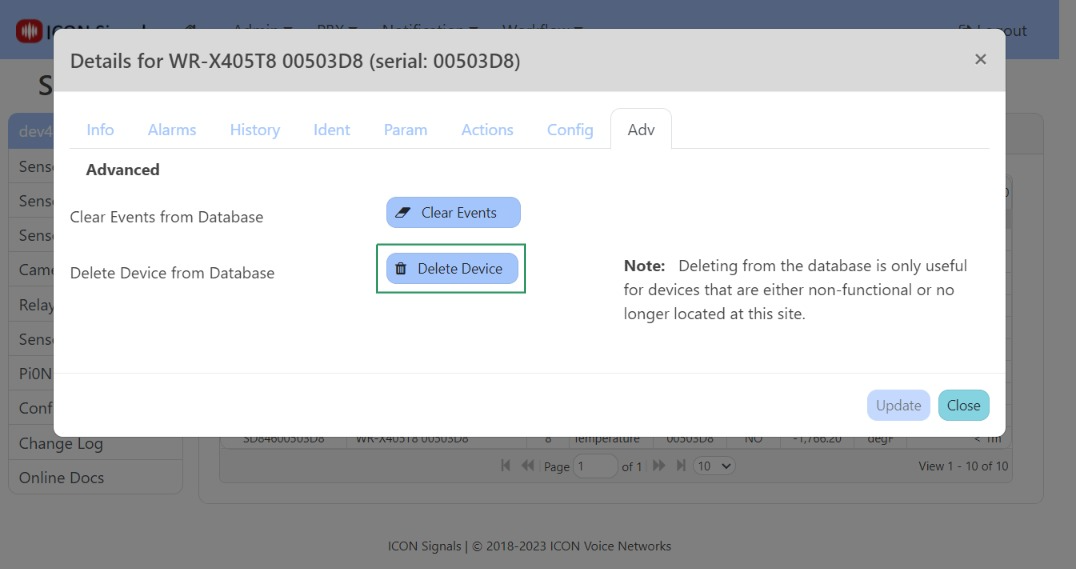Viewport: 1076px width, 569px height.
Task: Switch to the Info tab
Action: [100, 130]
